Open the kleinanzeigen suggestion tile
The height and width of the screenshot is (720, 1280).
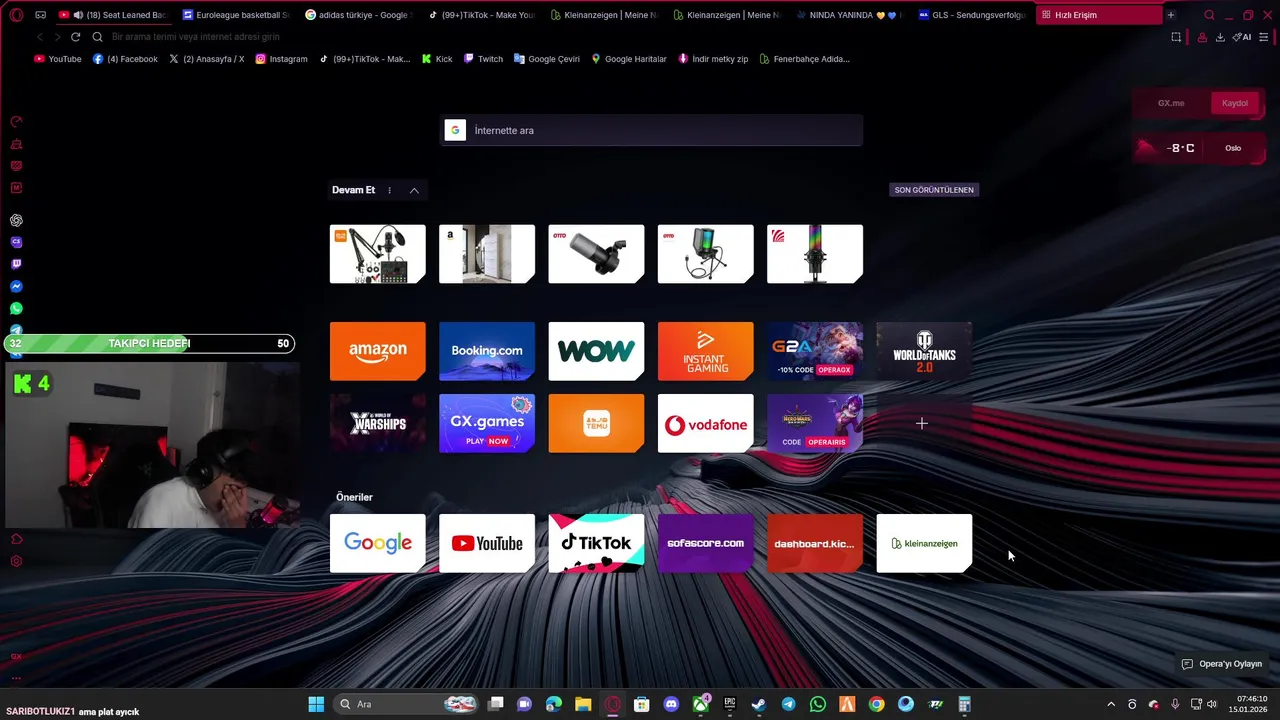pyautogui.click(x=924, y=543)
